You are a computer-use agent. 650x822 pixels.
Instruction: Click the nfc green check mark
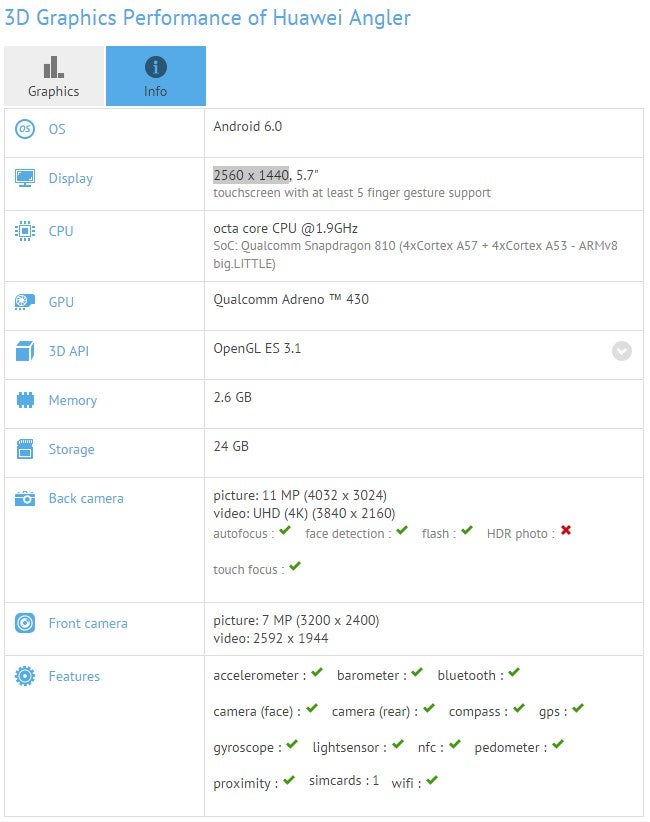tap(454, 744)
